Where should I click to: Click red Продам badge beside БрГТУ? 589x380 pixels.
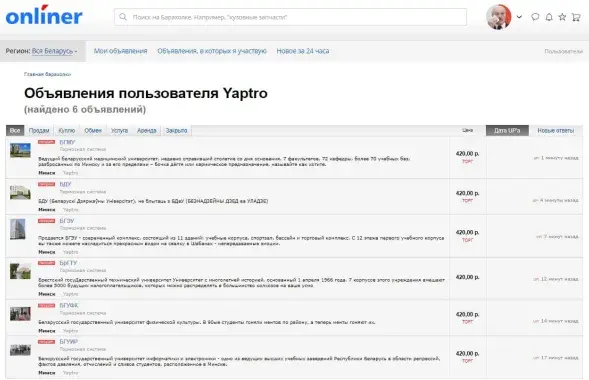pyautogui.click(x=46, y=263)
